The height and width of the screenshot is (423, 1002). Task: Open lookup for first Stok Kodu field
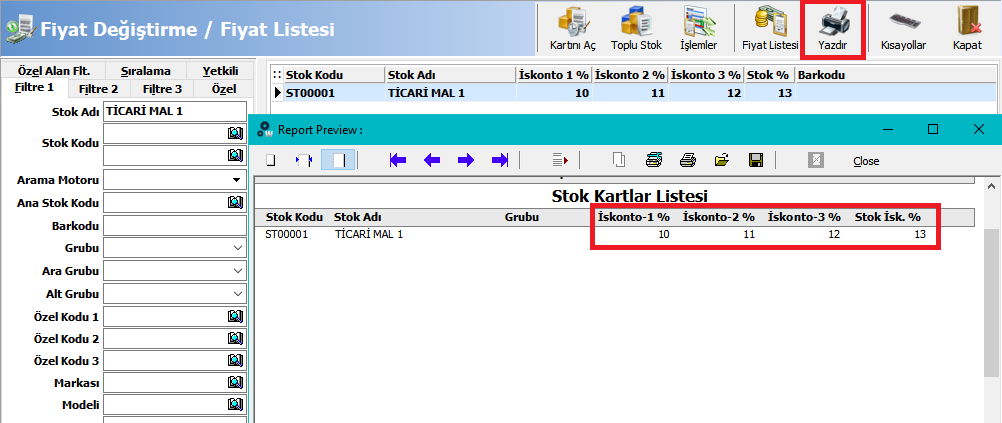(x=236, y=133)
